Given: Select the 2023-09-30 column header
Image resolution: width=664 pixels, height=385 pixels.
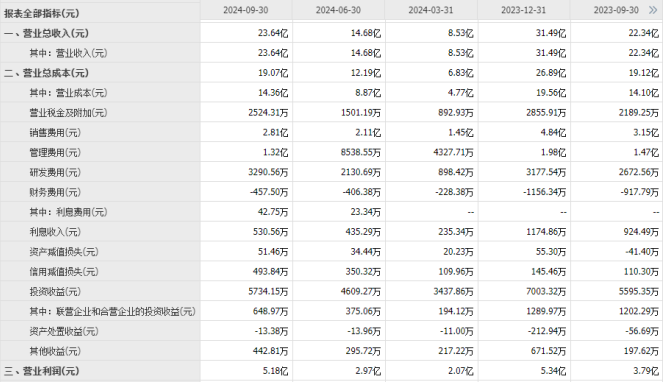Looking at the screenshot, I should coord(616,10).
